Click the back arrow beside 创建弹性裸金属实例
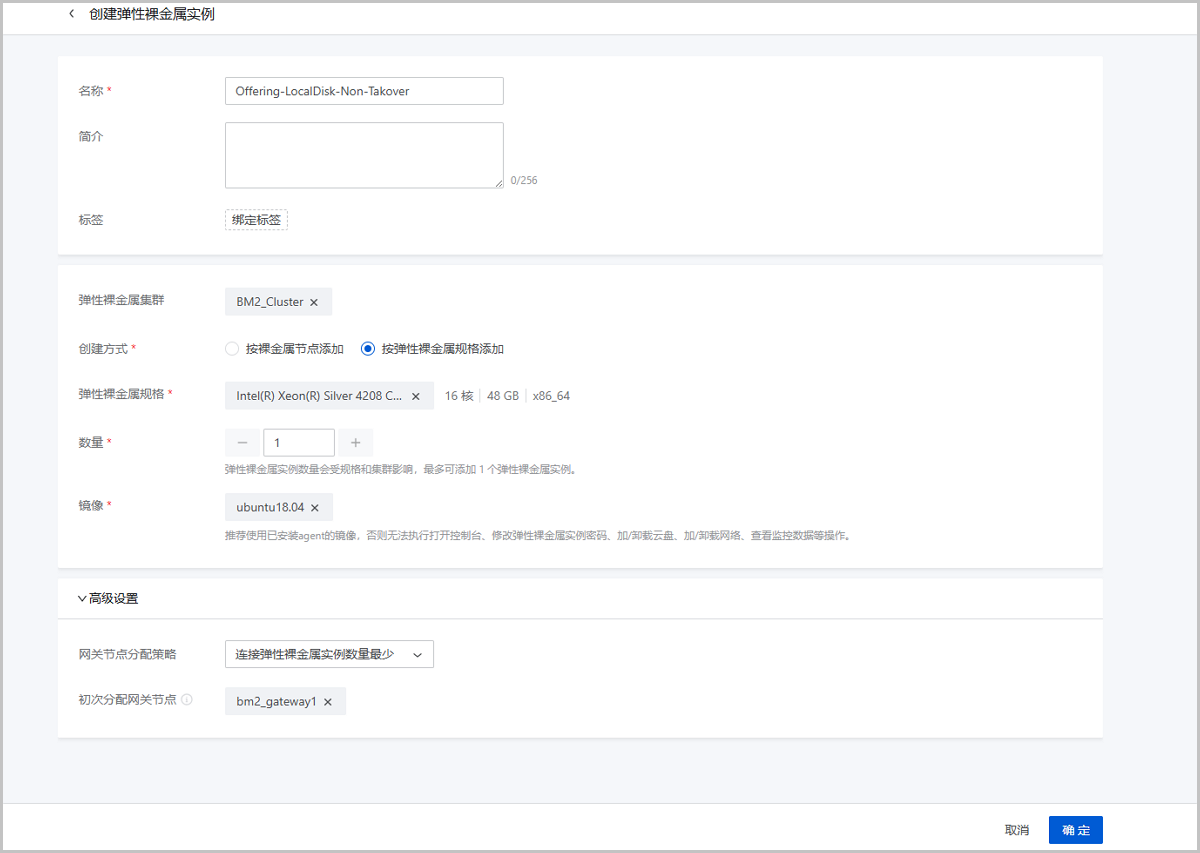Viewport: 1200px width, 853px height. 71,14
